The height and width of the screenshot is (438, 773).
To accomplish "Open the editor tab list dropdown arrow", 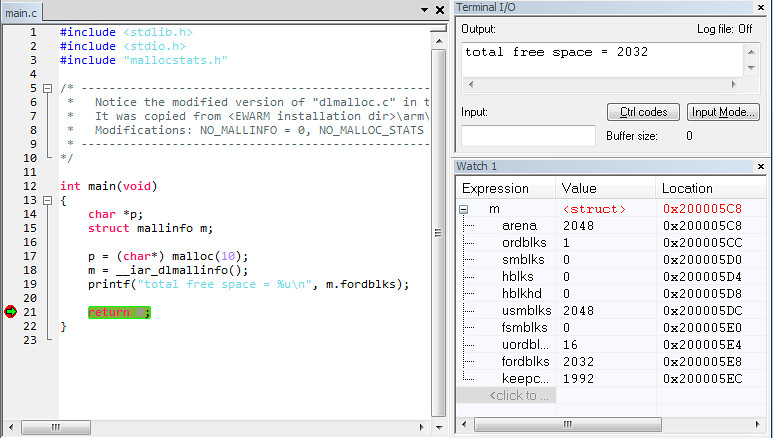I will coord(424,10).
